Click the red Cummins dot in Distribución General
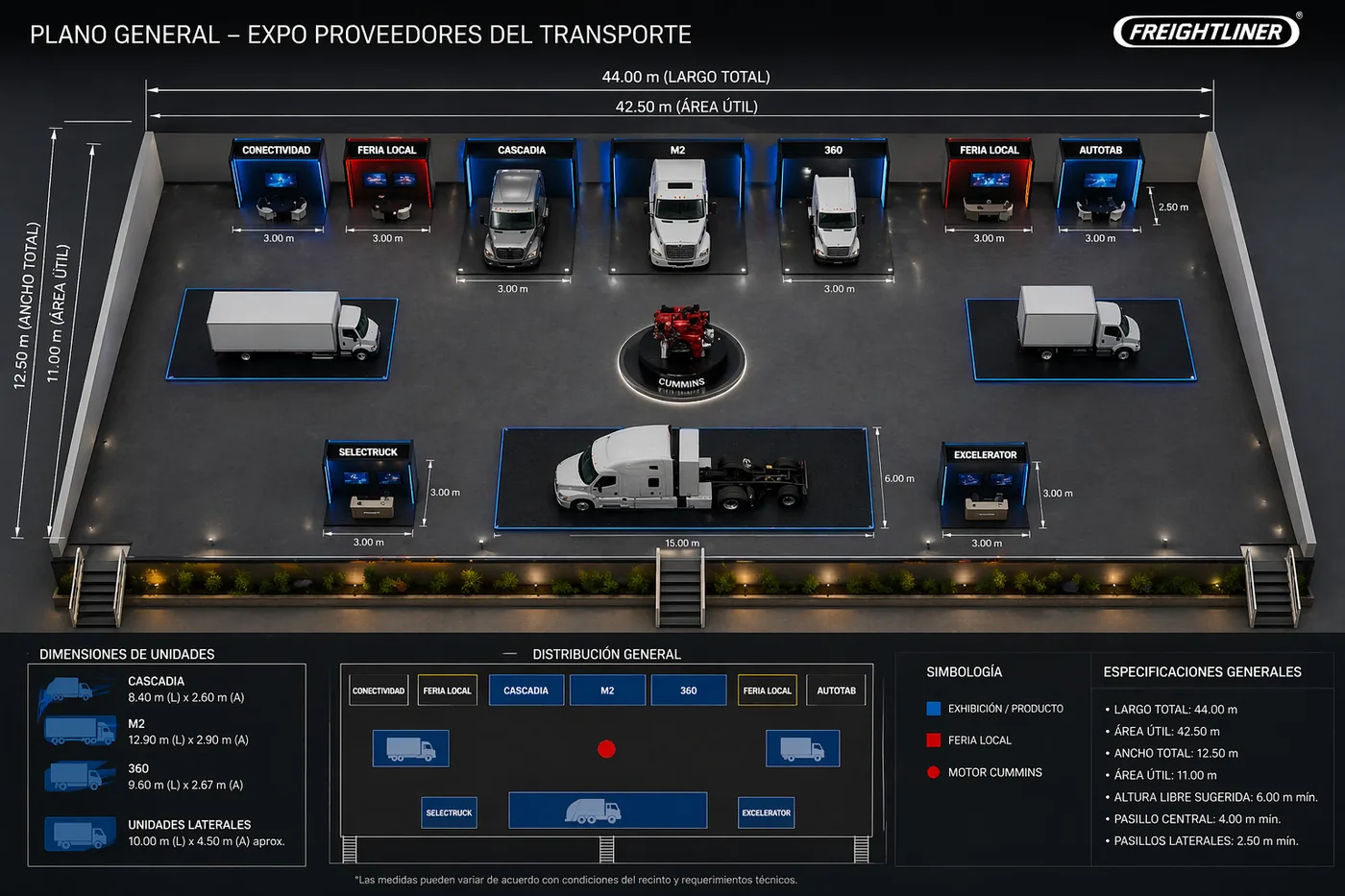The image size is (1345, 896). [606, 748]
